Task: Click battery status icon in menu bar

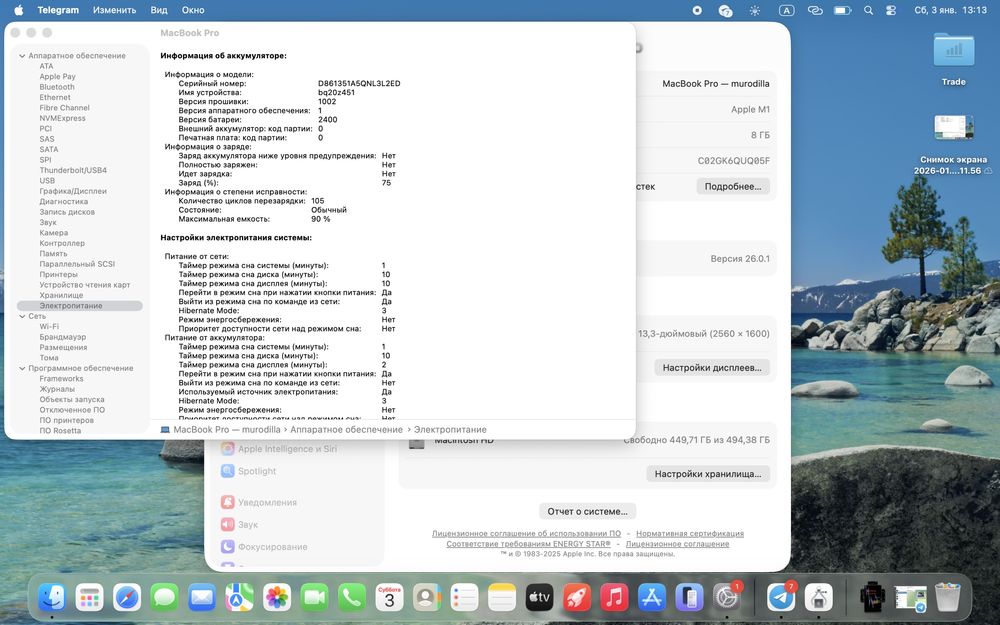Action: click(x=842, y=10)
